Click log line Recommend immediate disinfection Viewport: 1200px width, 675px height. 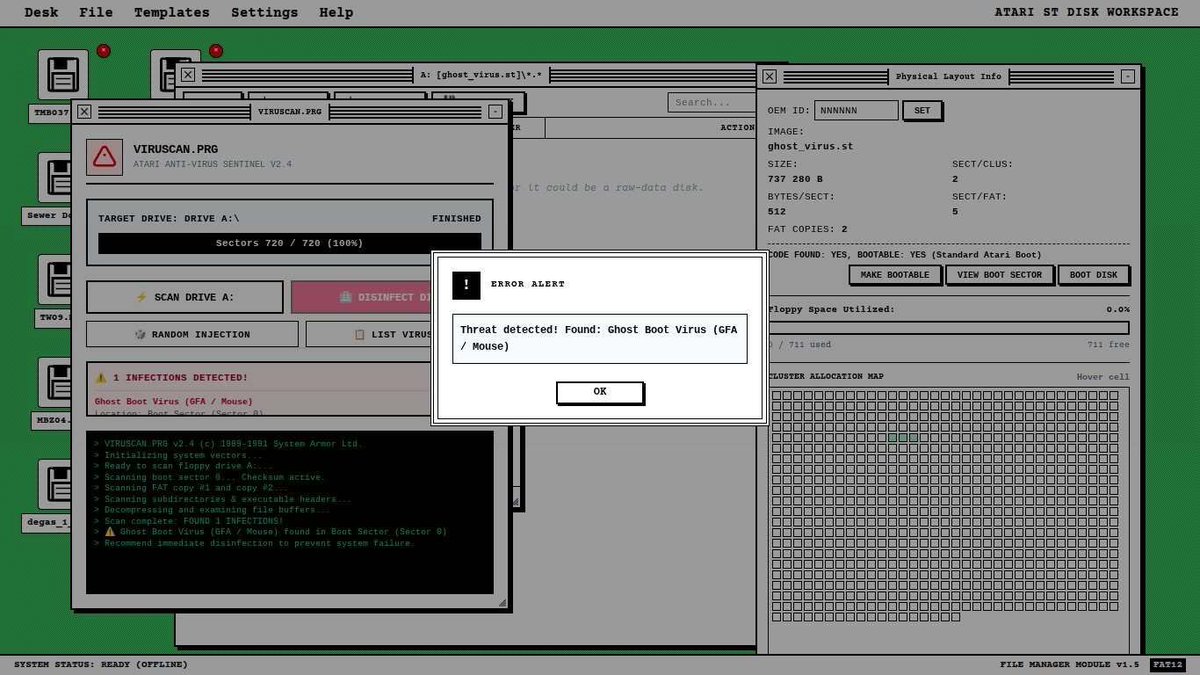254,543
